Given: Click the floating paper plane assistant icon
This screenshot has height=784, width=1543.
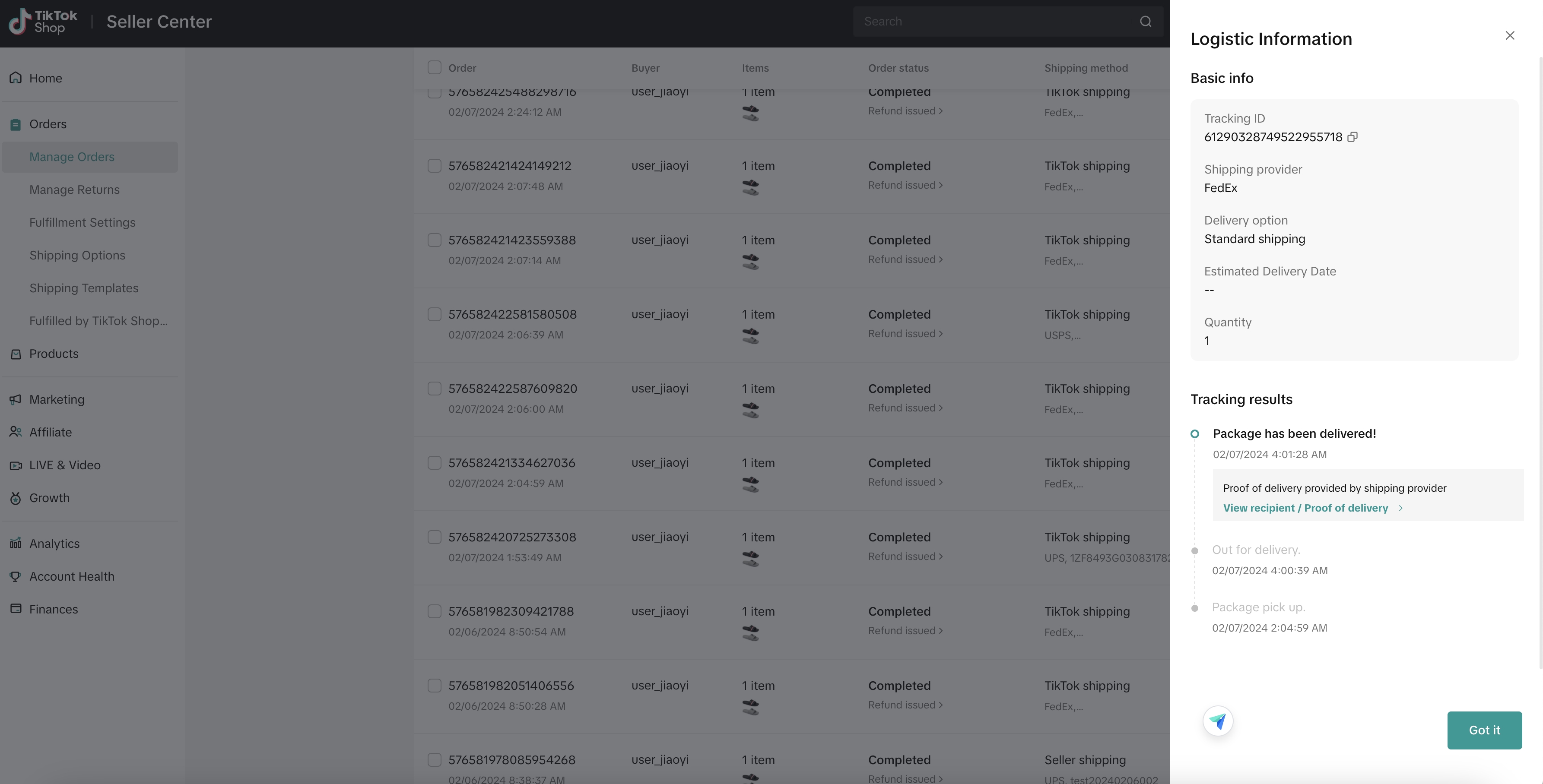Looking at the screenshot, I should [x=1218, y=721].
